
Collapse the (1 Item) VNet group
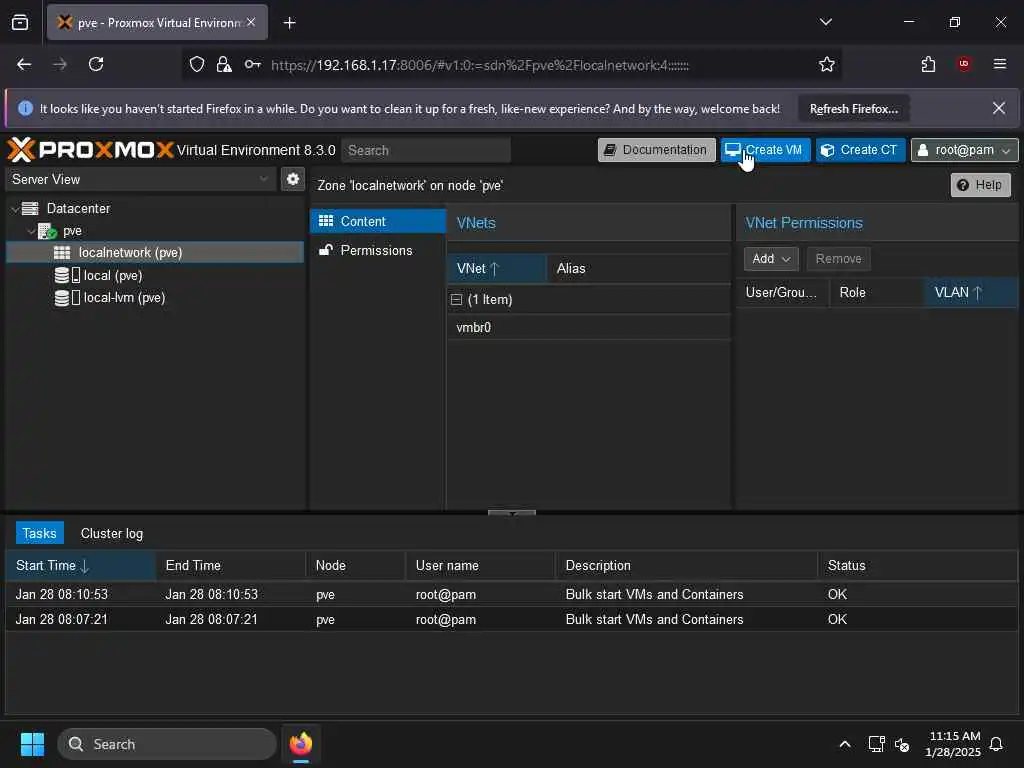(x=456, y=300)
